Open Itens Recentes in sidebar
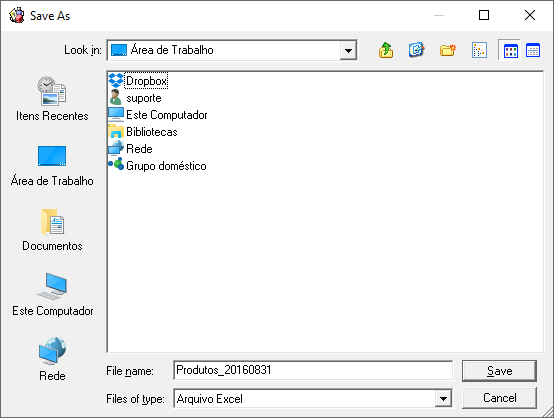Image resolution: width=554 pixels, height=418 pixels. pyautogui.click(x=52, y=99)
